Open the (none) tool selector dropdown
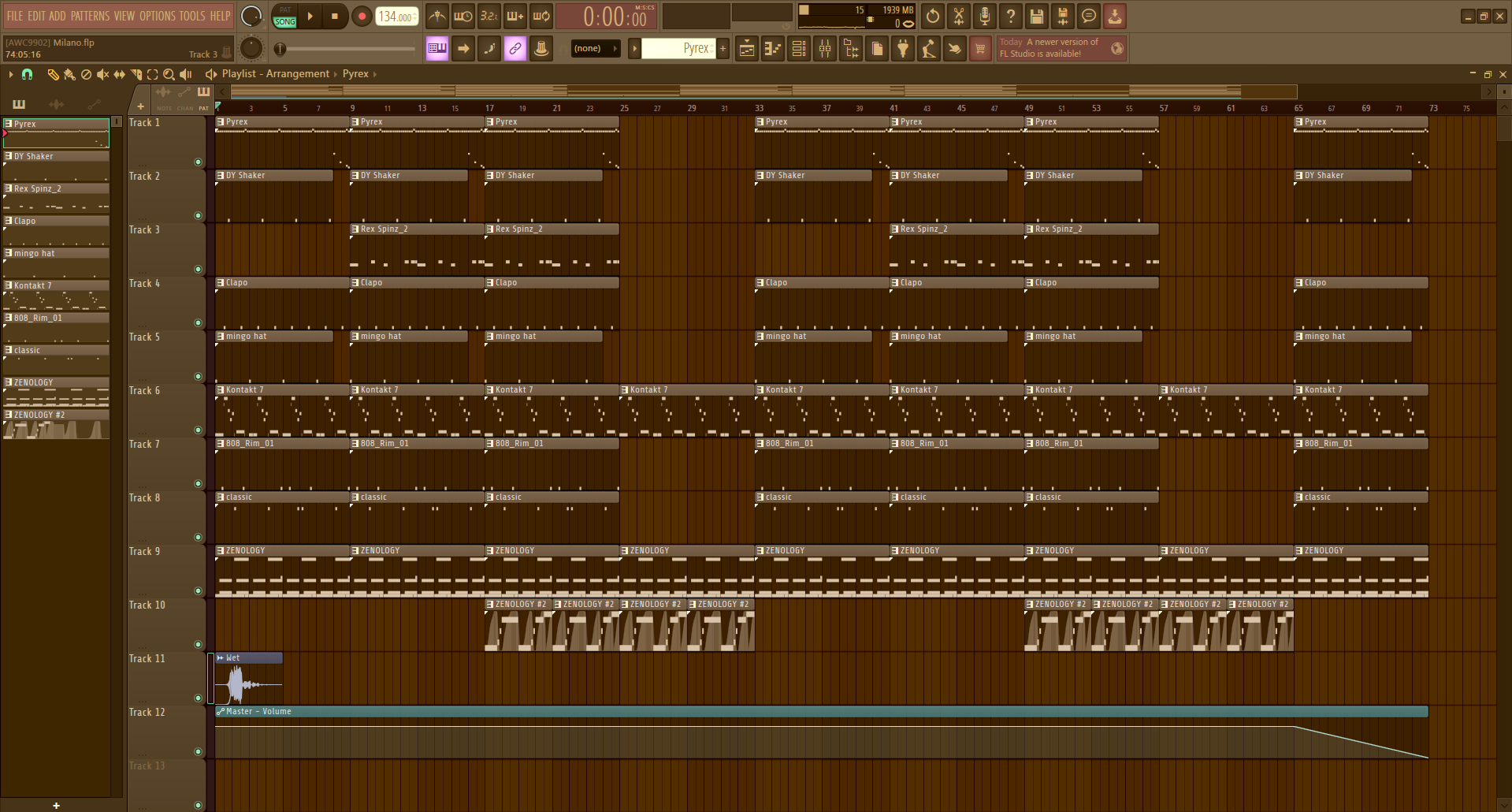The image size is (1512, 812). [595, 48]
